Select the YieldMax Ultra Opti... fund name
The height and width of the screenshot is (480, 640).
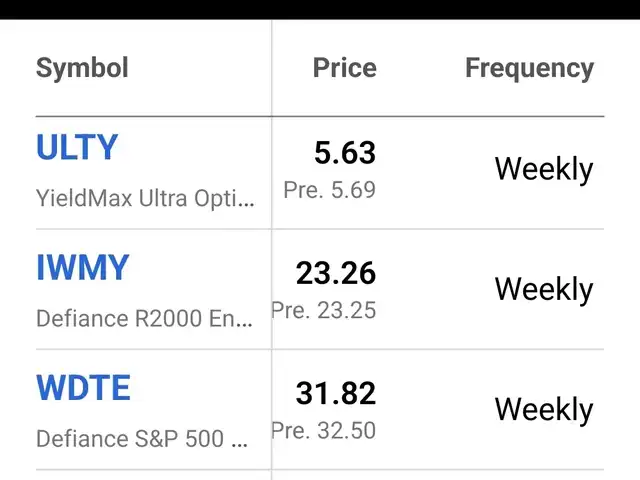tap(145, 198)
